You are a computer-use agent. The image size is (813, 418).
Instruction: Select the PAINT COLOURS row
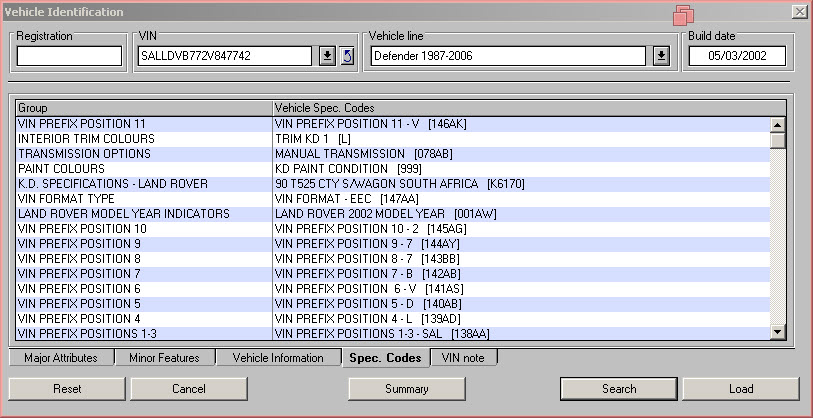pyautogui.click(x=393, y=169)
